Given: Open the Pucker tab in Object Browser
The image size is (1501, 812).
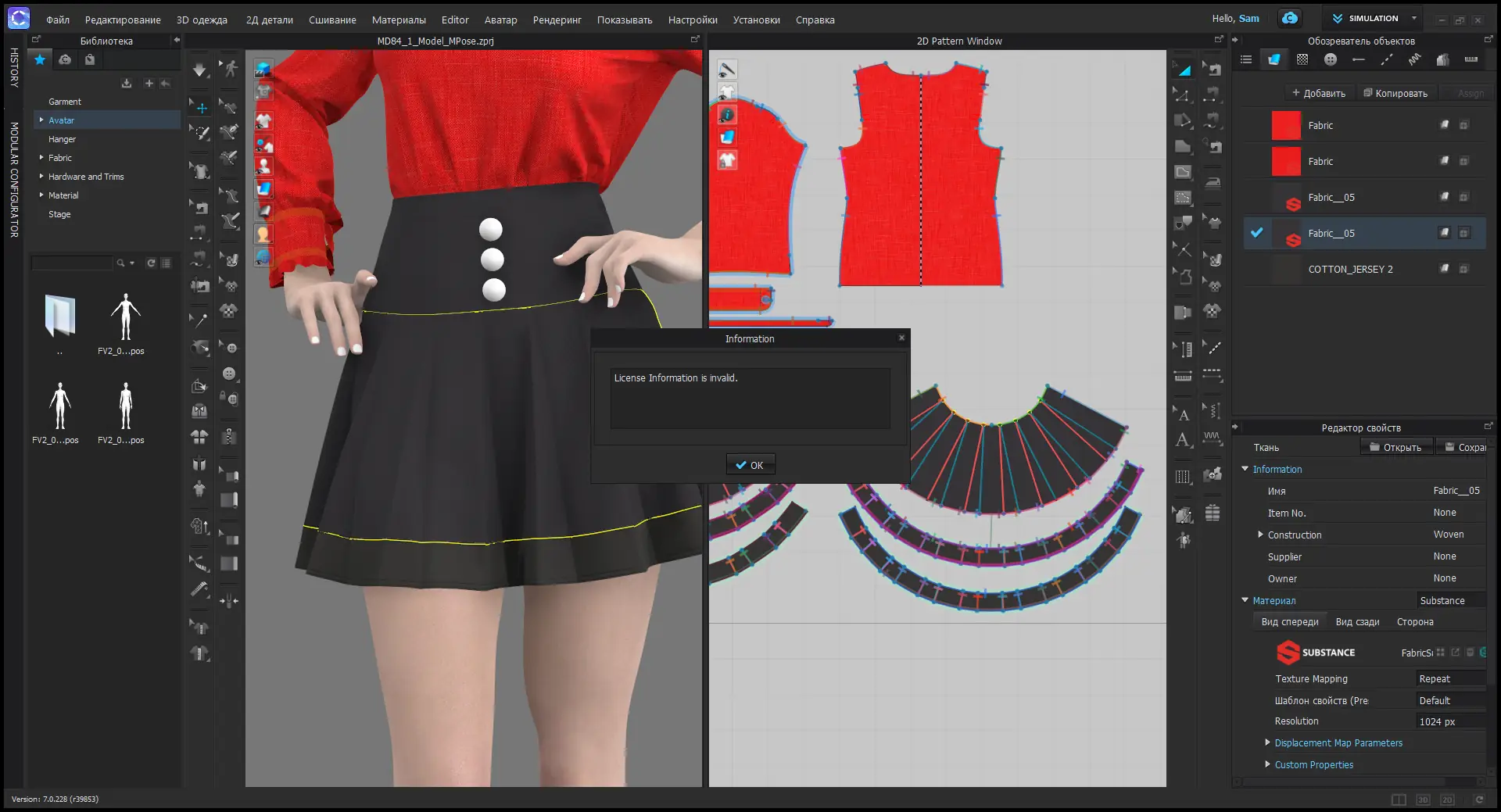Looking at the screenshot, I should point(1415,59).
